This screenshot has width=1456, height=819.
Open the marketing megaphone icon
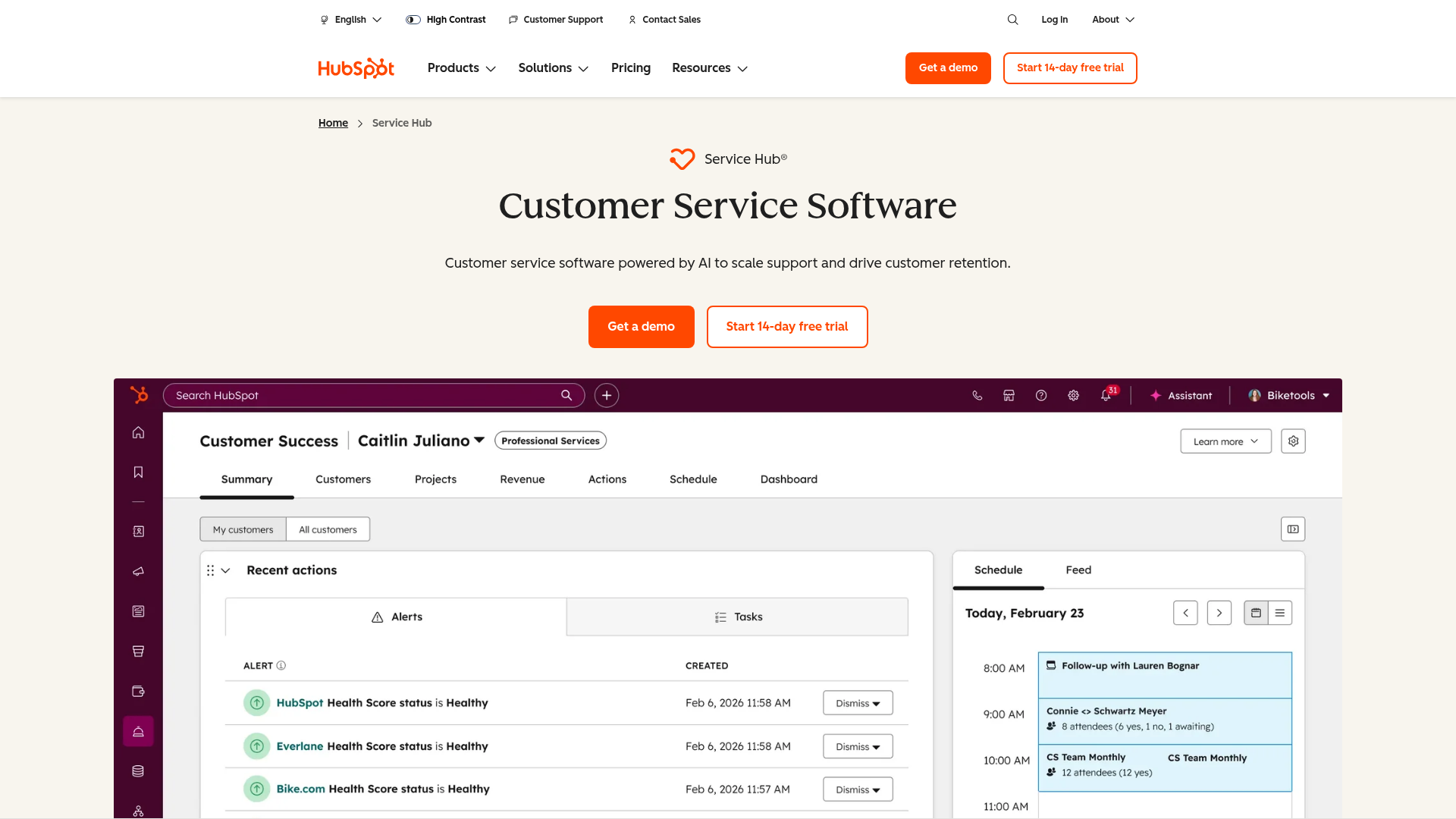(138, 571)
